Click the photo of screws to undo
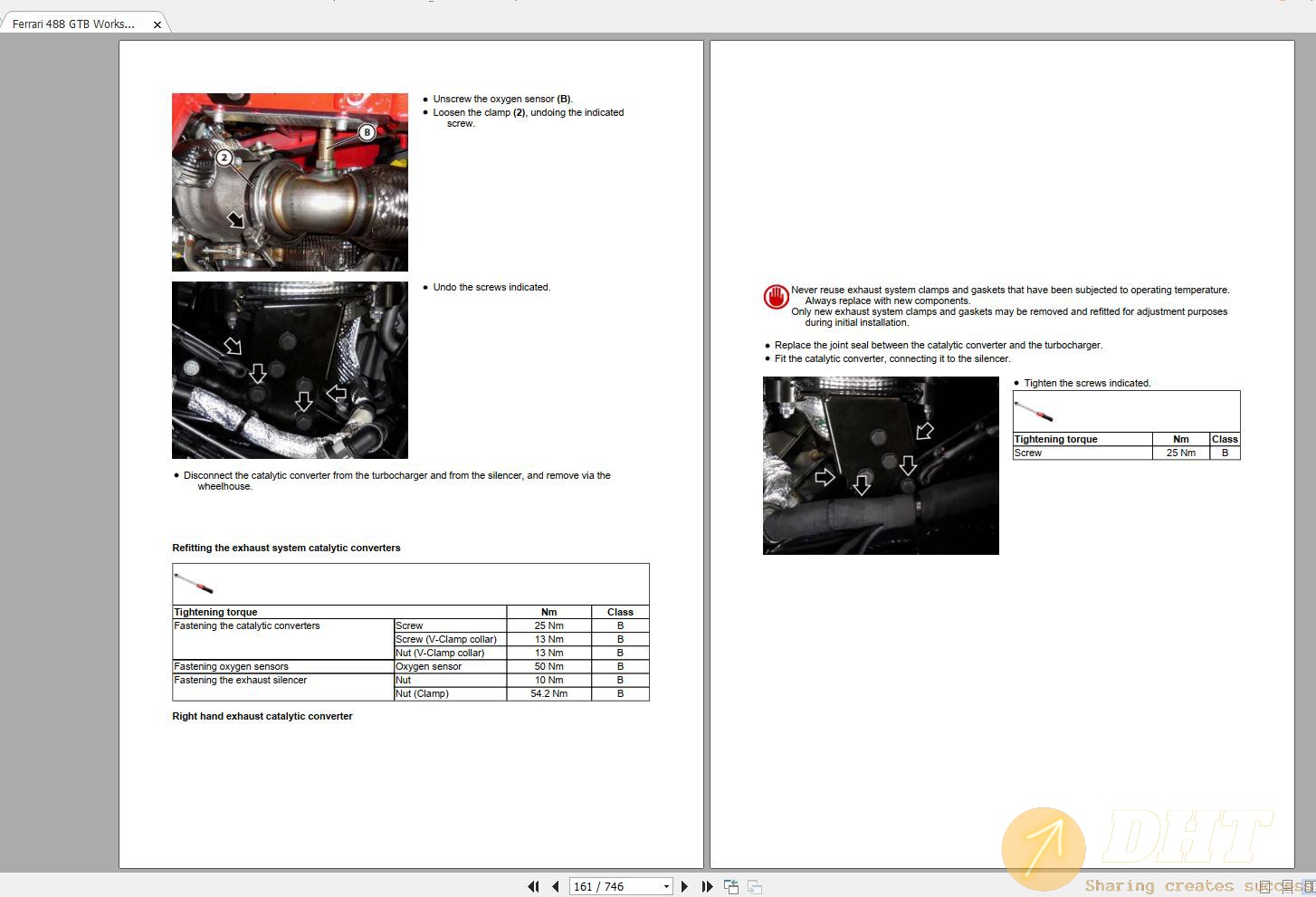Screen dimensions: 1316x897 point(290,370)
